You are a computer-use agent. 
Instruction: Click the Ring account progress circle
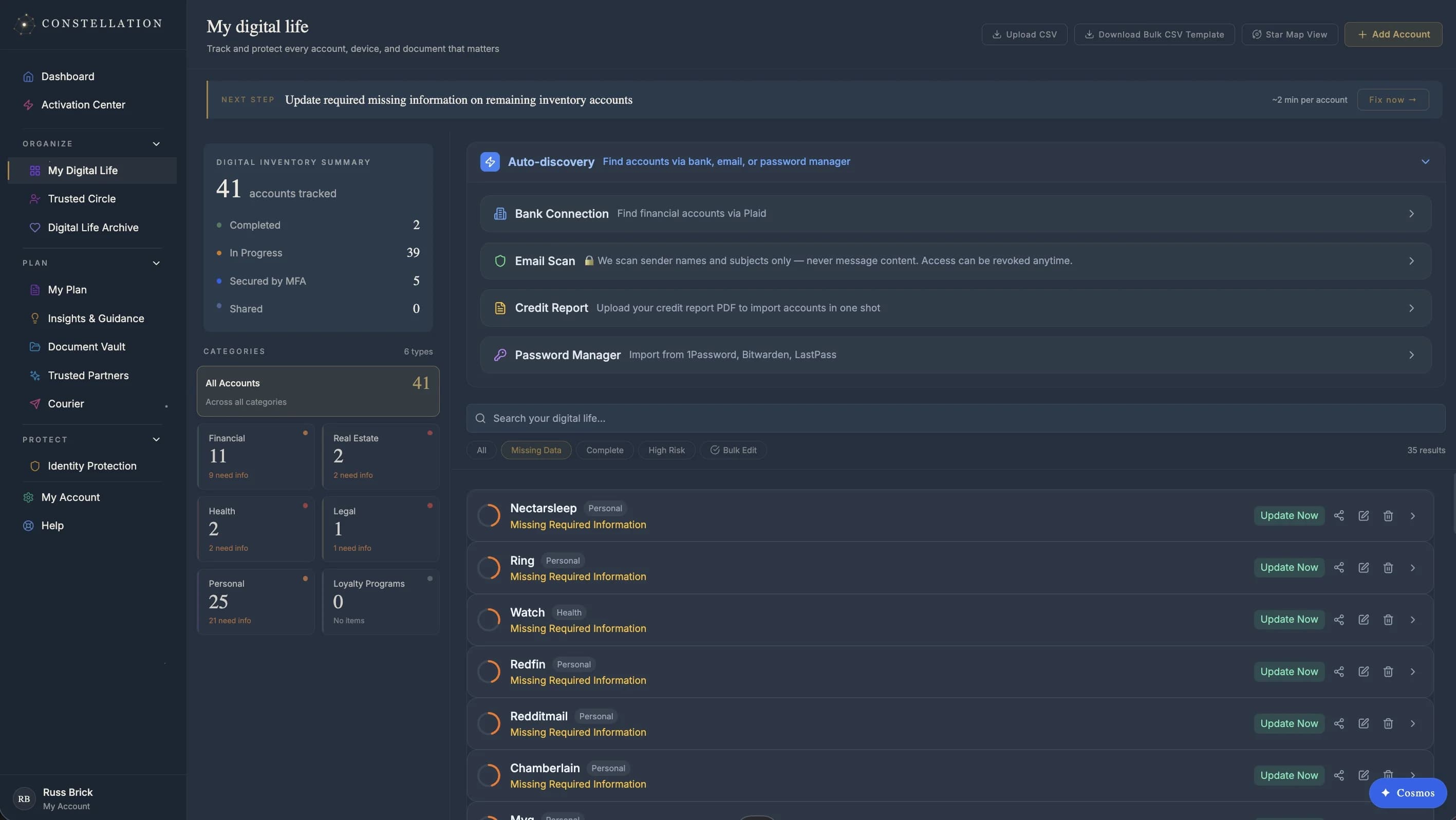coord(489,568)
